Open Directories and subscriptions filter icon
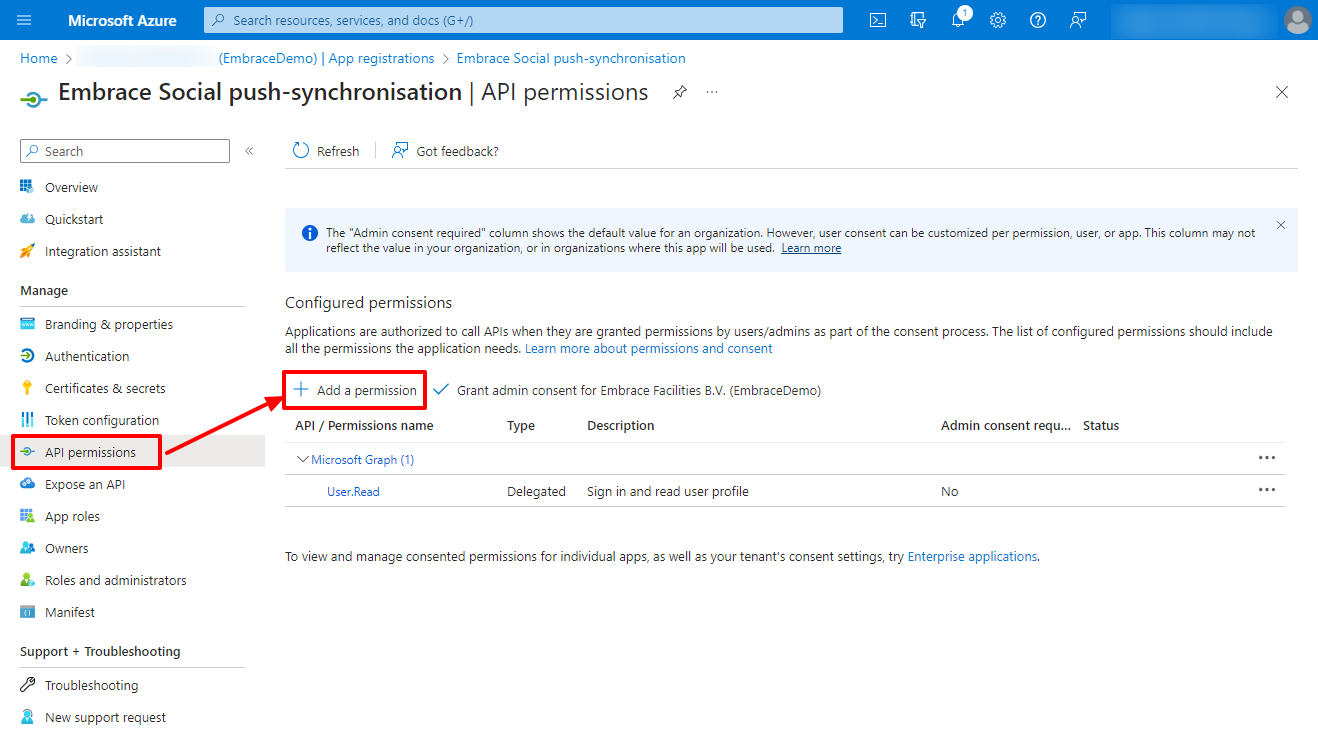The width and height of the screenshot is (1318, 741). click(918, 20)
